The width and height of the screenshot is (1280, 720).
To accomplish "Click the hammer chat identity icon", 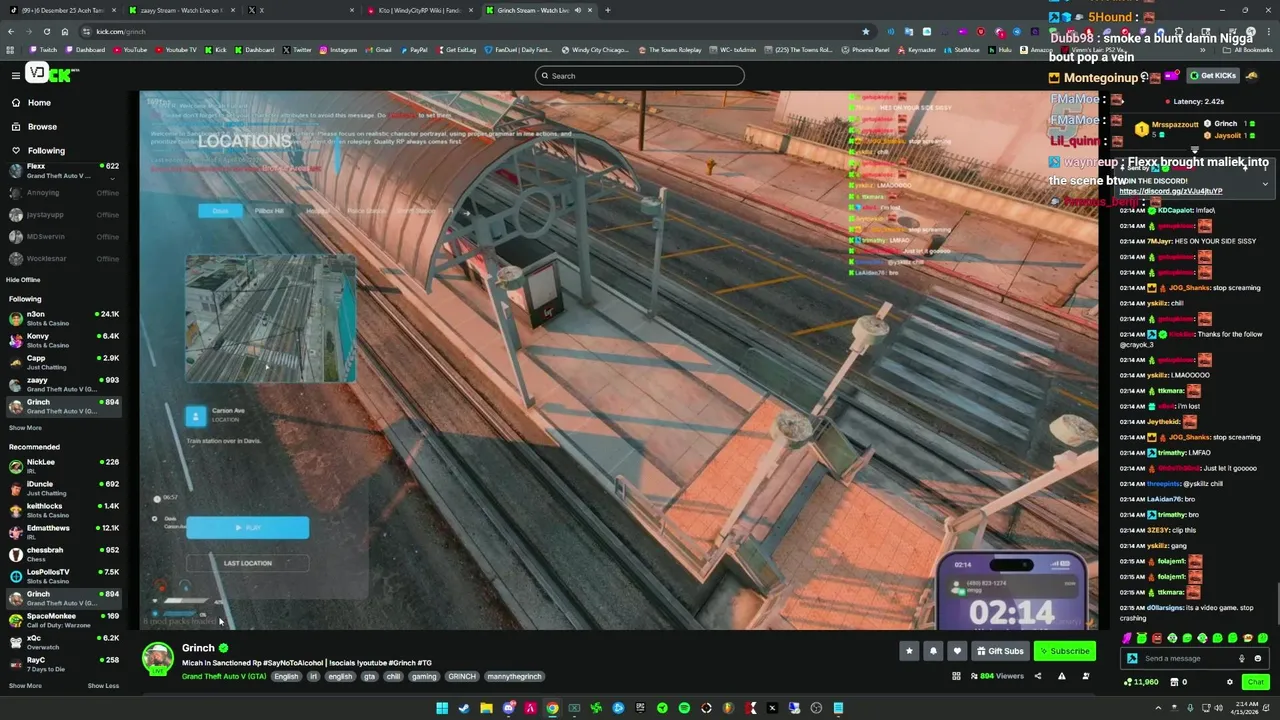I will (1132, 658).
